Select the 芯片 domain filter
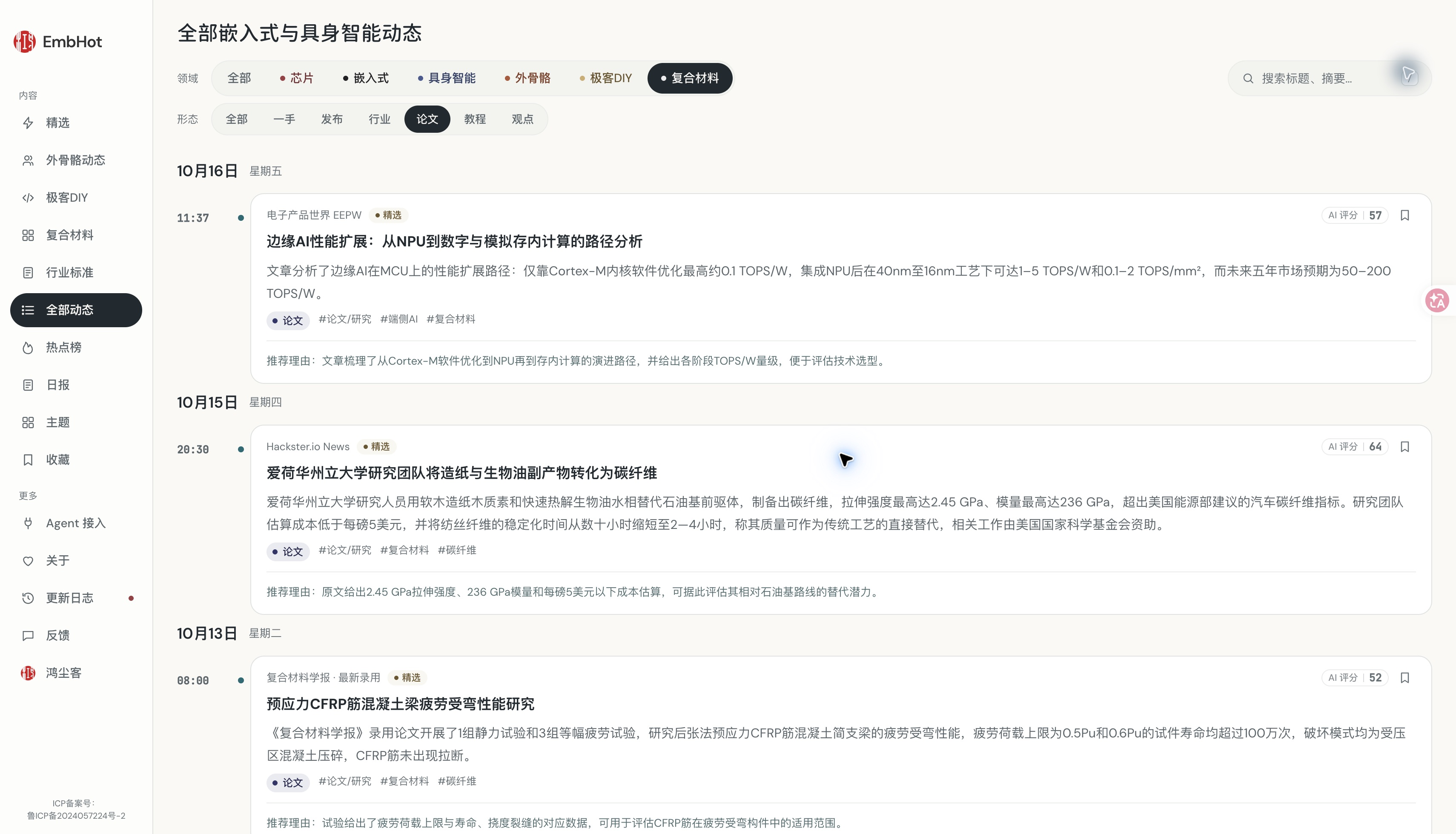 [296, 78]
